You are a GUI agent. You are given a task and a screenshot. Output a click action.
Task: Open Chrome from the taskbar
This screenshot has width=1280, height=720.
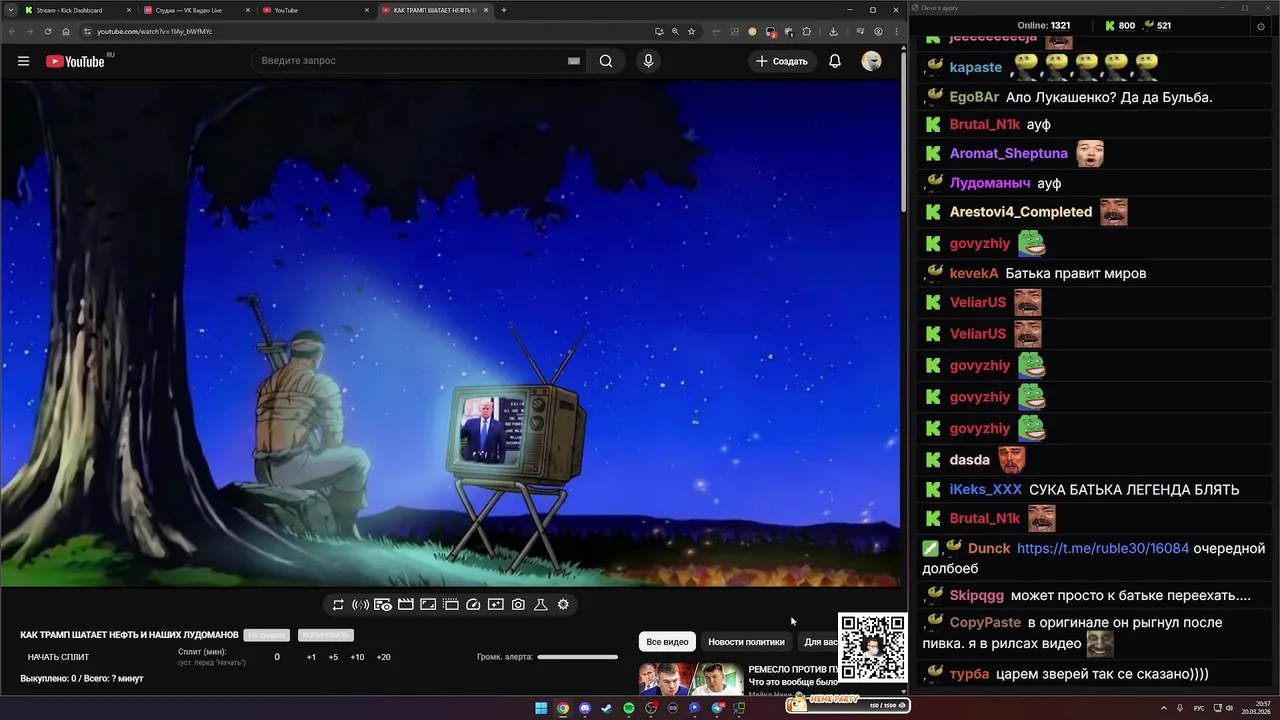(x=563, y=708)
